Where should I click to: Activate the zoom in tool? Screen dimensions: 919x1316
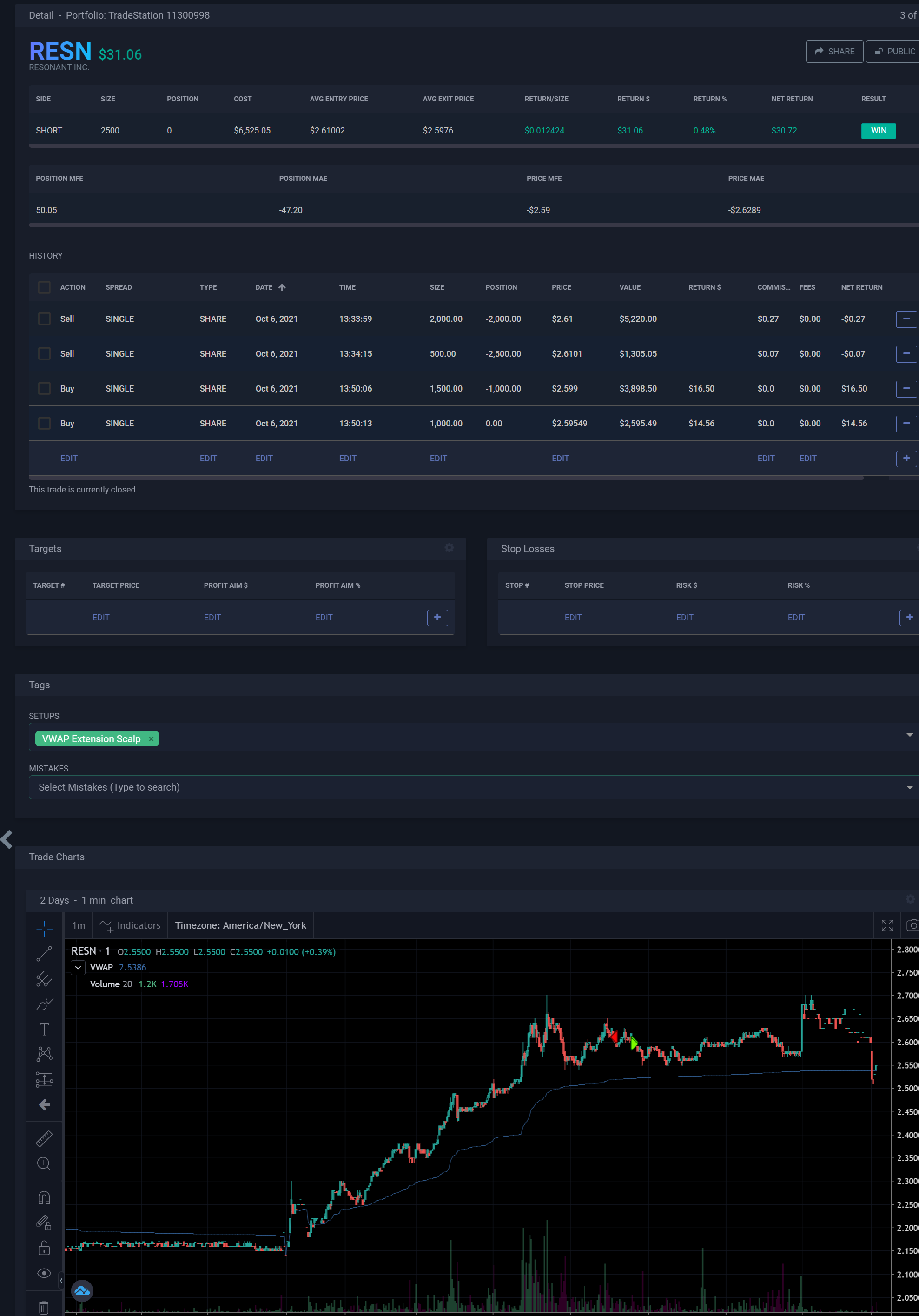[x=44, y=1163]
